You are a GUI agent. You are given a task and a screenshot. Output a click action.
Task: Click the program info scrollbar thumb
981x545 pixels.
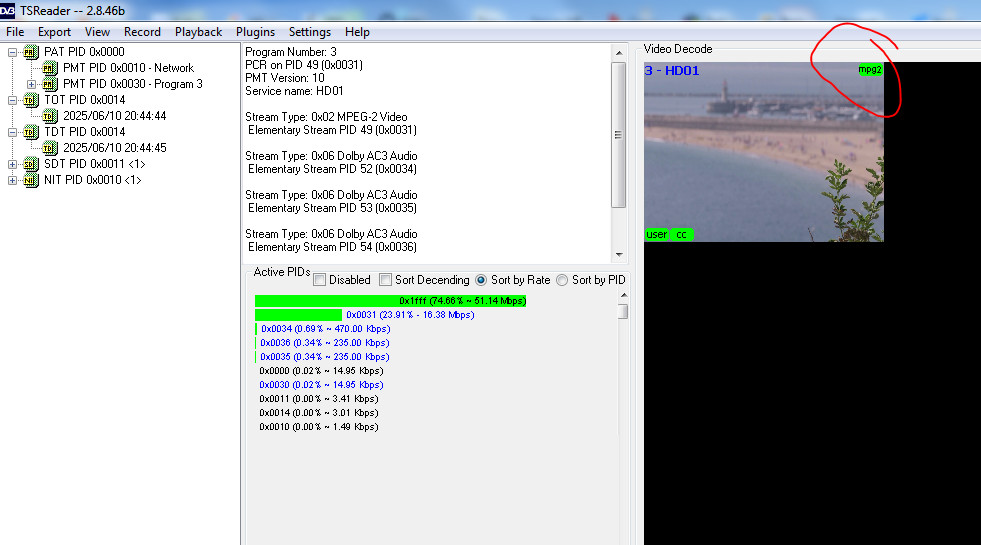619,135
